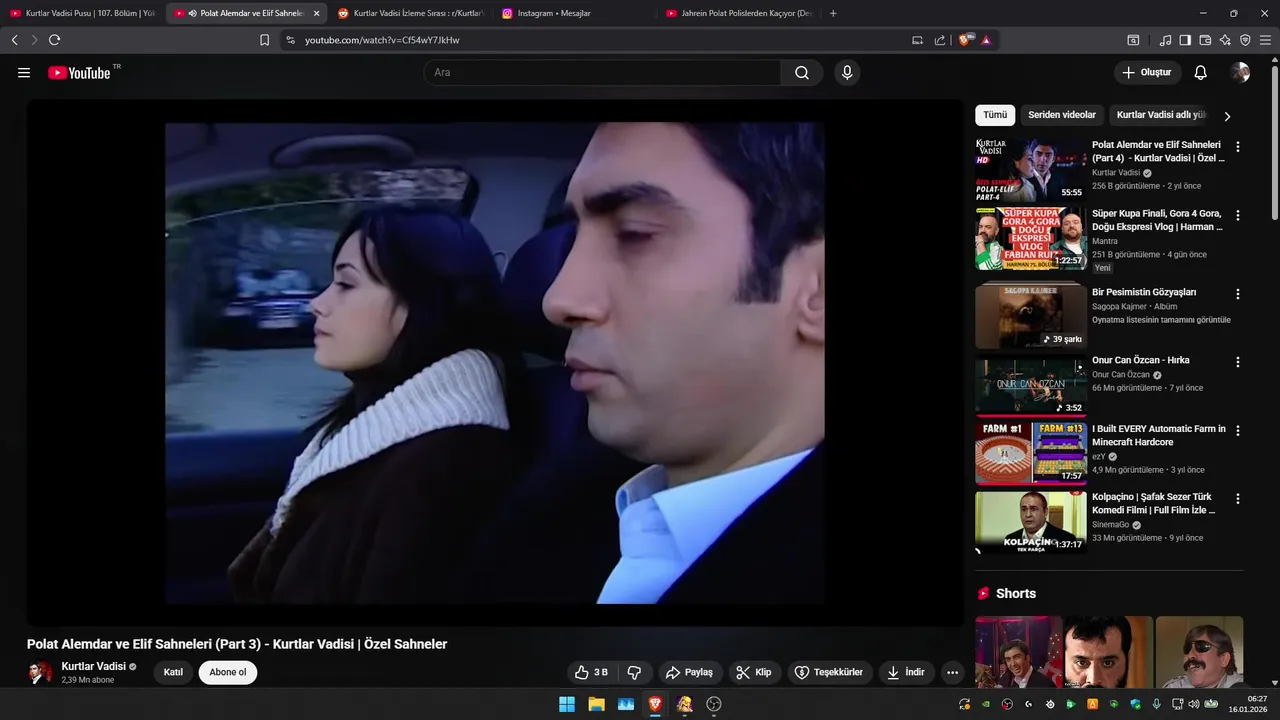Image resolution: width=1280 pixels, height=720 pixels.
Task: Open options for Süper Kupa Finali video
Action: 1238,216
